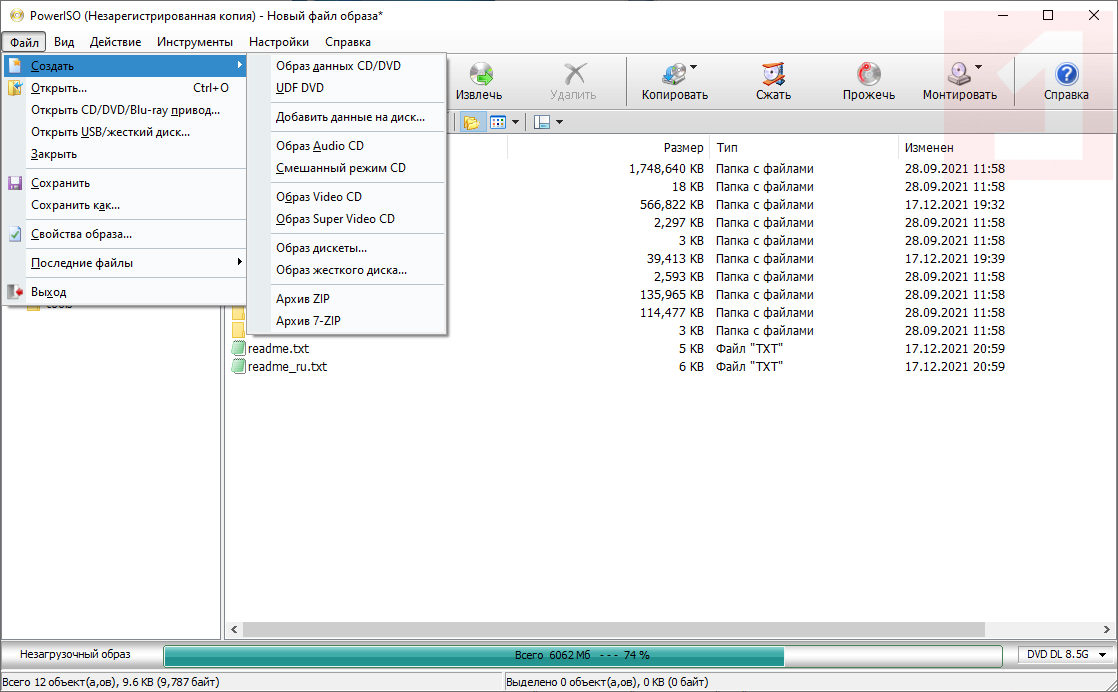This screenshot has height=692, width=1118.
Task: Click the readme.txt file icon
Action: [x=238, y=348]
